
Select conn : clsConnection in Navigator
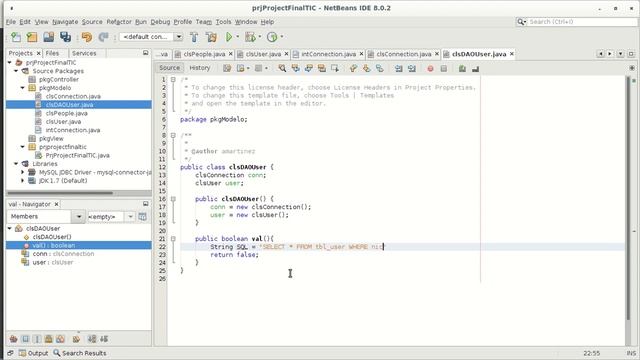click(63, 254)
